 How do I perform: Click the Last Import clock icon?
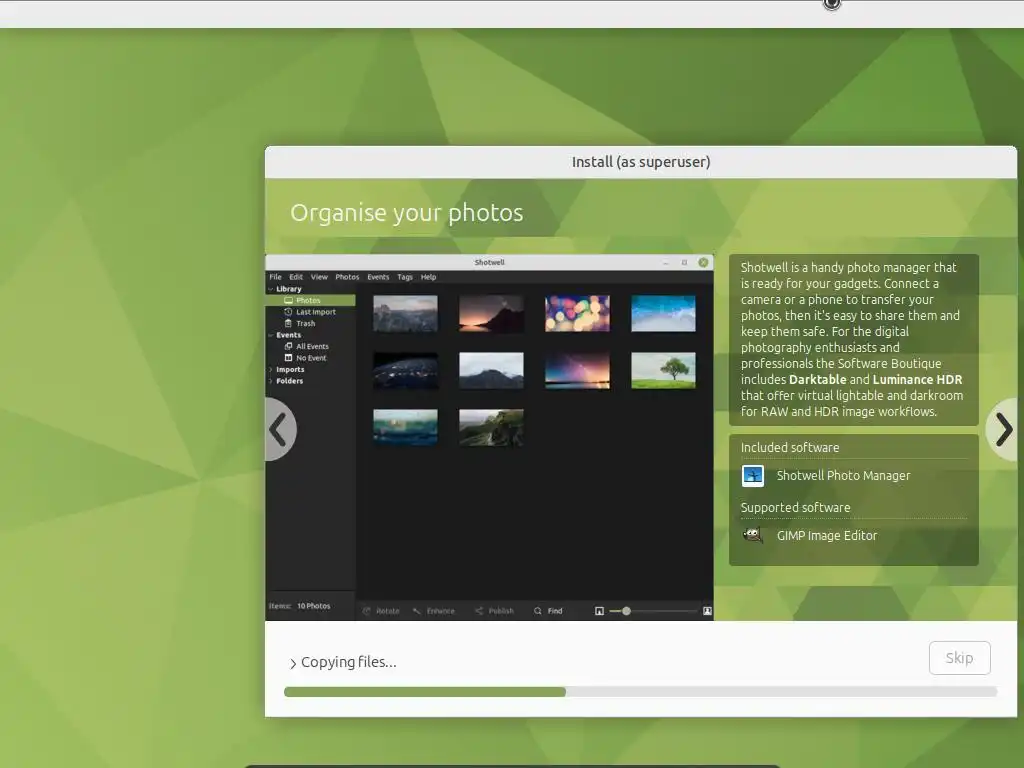[288, 312]
